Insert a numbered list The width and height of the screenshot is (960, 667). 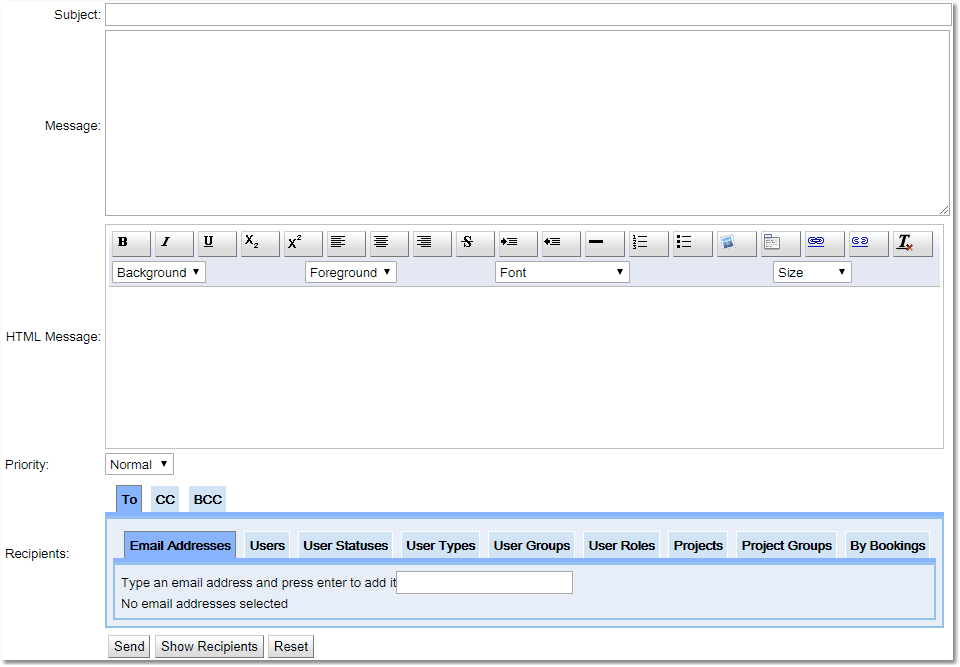coord(648,243)
